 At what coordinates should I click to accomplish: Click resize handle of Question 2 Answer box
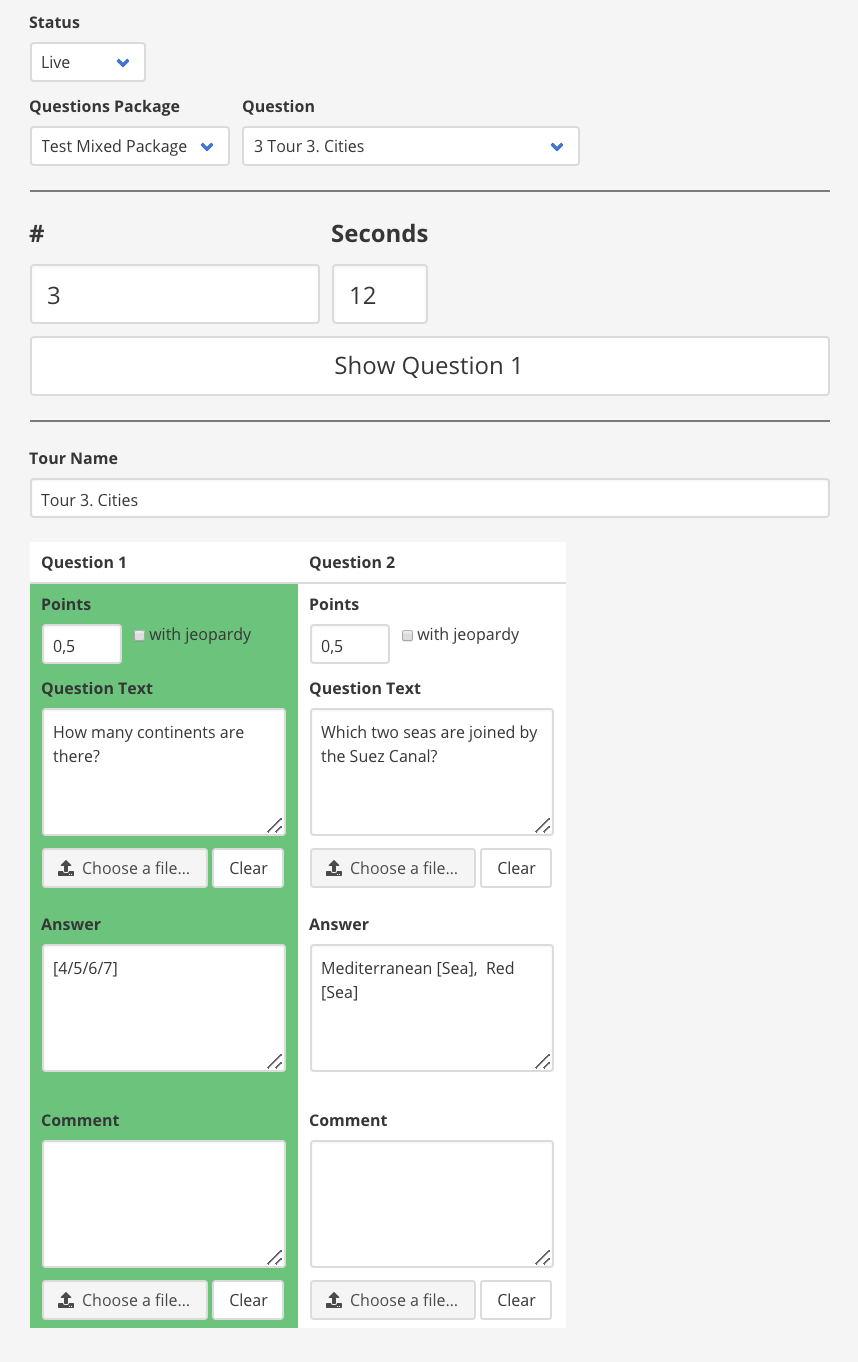(x=542, y=1061)
